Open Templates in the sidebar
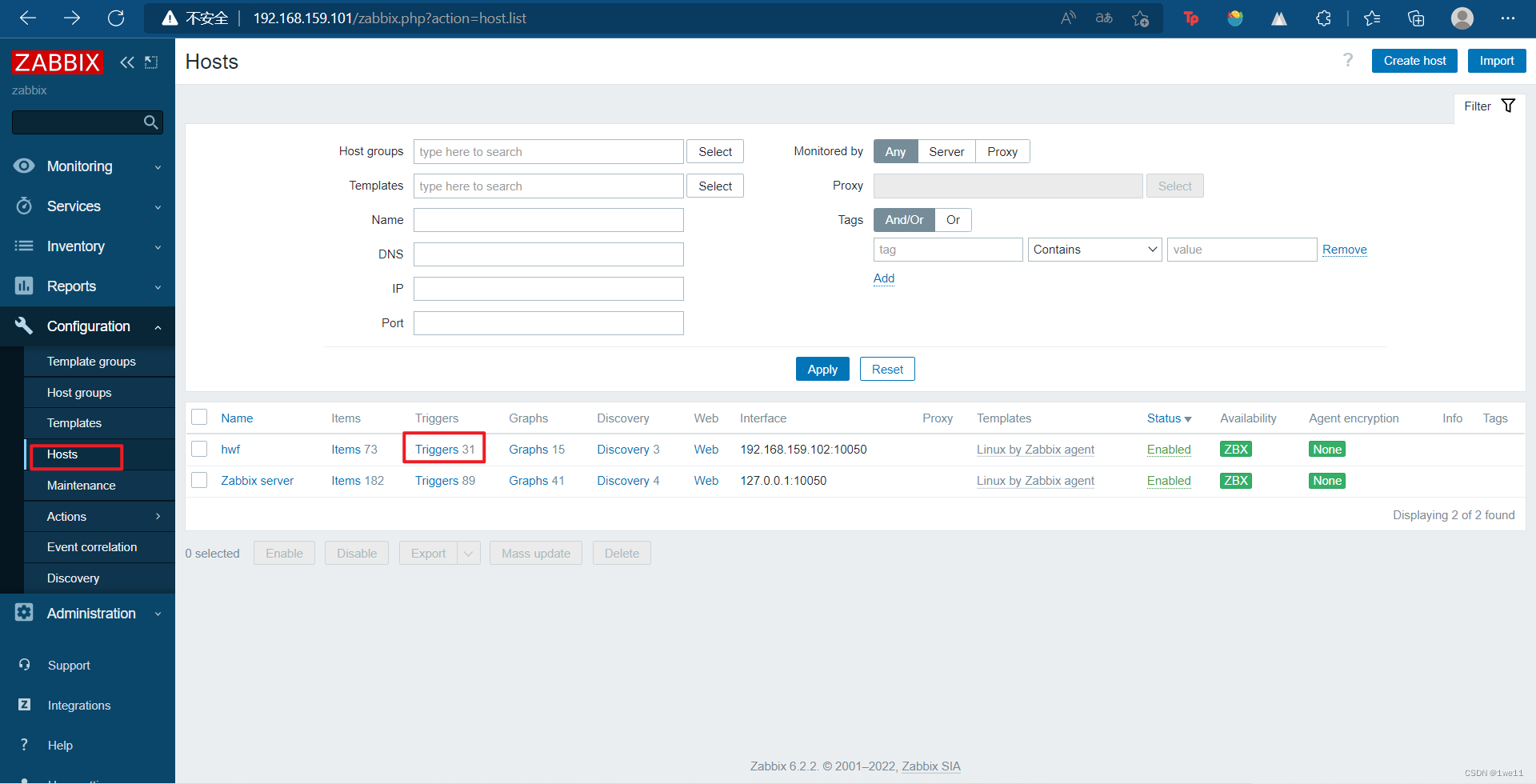The width and height of the screenshot is (1536, 784). (x=99, y=423)
